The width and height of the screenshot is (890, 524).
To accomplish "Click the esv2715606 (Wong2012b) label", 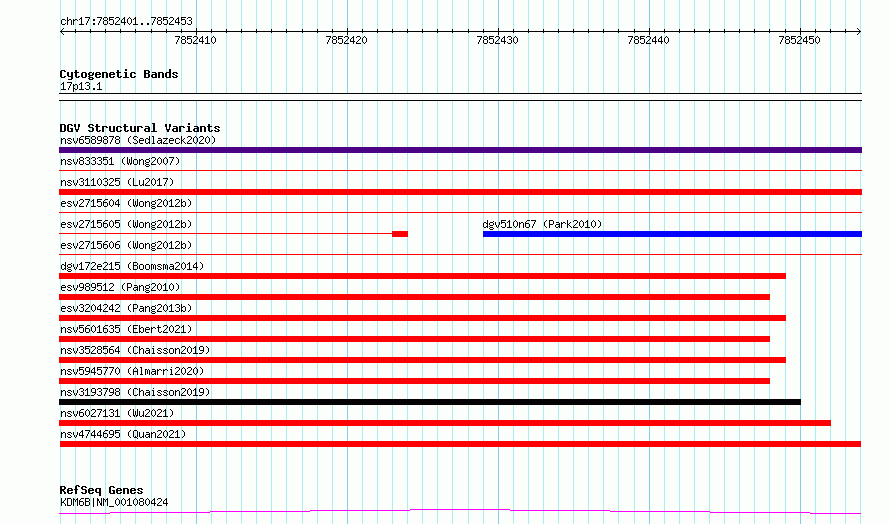I will [126, 245].
